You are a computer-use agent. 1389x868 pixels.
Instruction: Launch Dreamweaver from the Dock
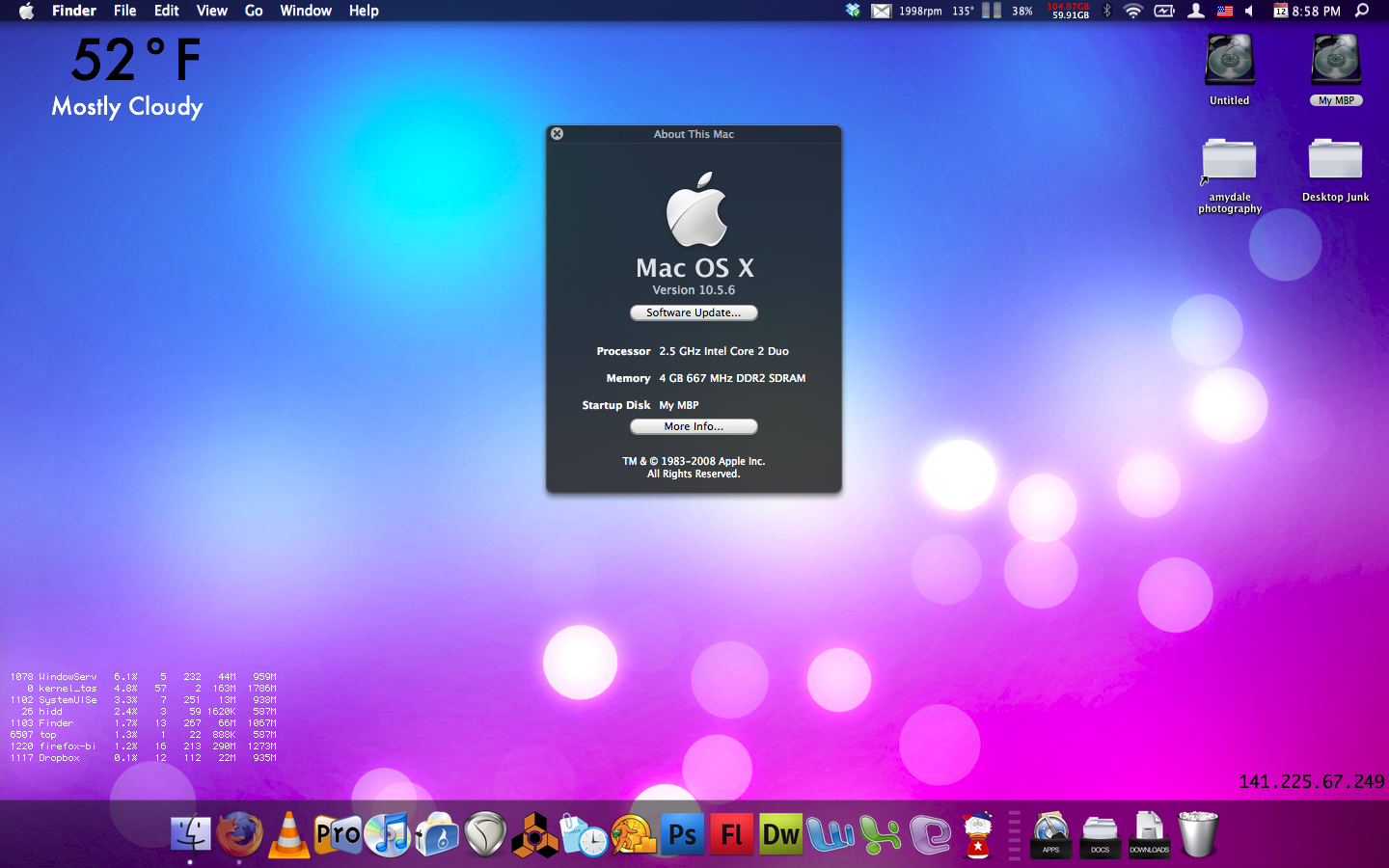pyautogui.click(x=780, y=834)
